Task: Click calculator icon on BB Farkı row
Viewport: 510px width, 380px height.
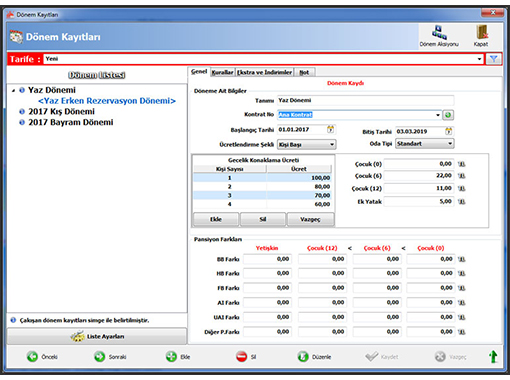Action: coord(462,259)
